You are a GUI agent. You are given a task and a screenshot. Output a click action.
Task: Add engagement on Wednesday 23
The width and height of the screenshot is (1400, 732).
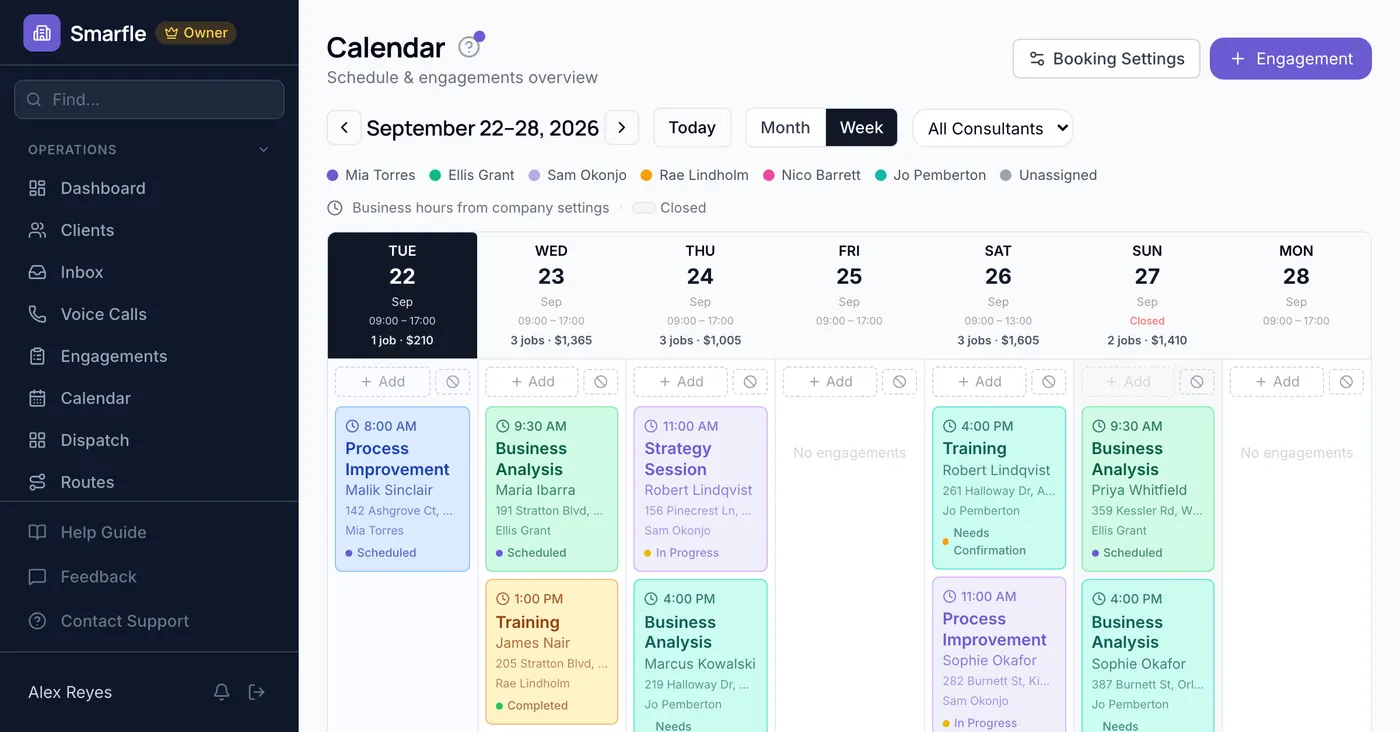[531, 382]
